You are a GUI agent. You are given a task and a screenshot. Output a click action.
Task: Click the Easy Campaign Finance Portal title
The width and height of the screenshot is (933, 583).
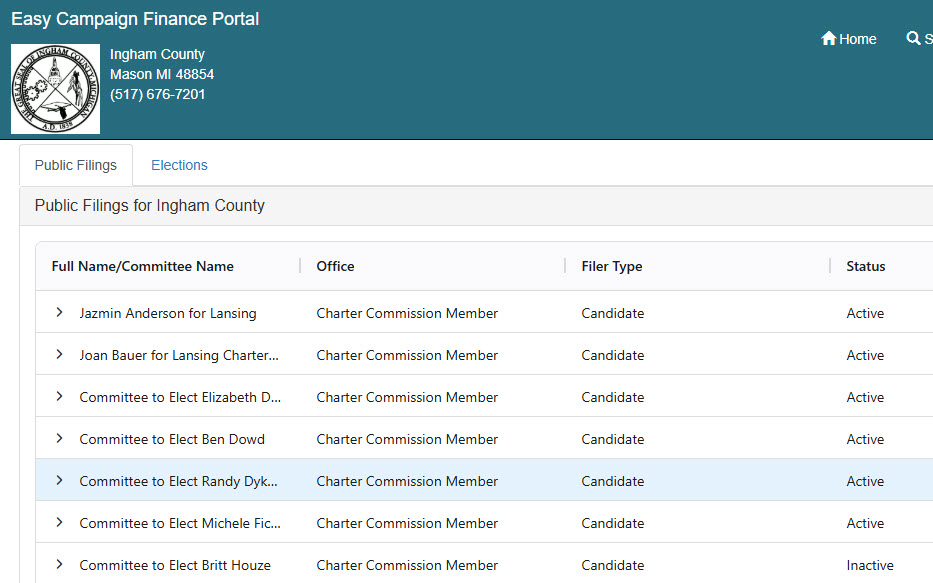135,19
